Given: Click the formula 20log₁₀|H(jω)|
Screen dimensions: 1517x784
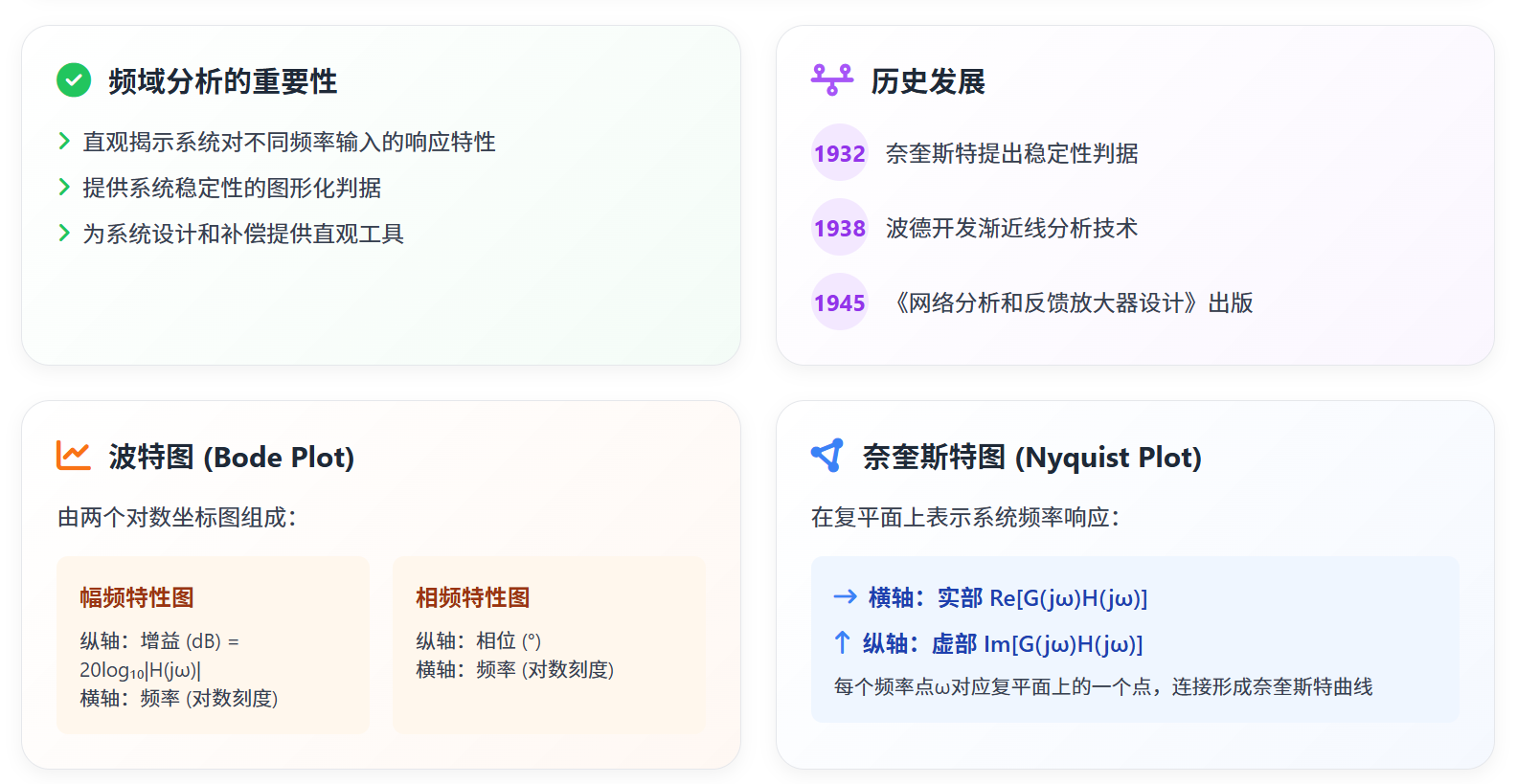Looking at the screenshot, I should (140, 670).
